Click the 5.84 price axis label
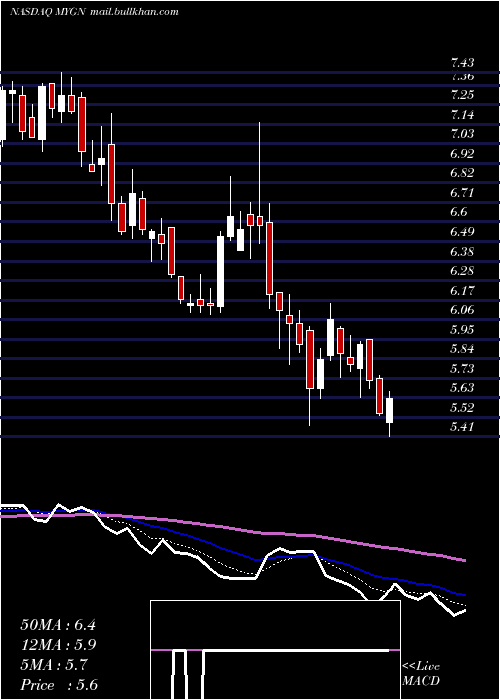The height and width of the screenshot is (700, 500). coord(462,349)
